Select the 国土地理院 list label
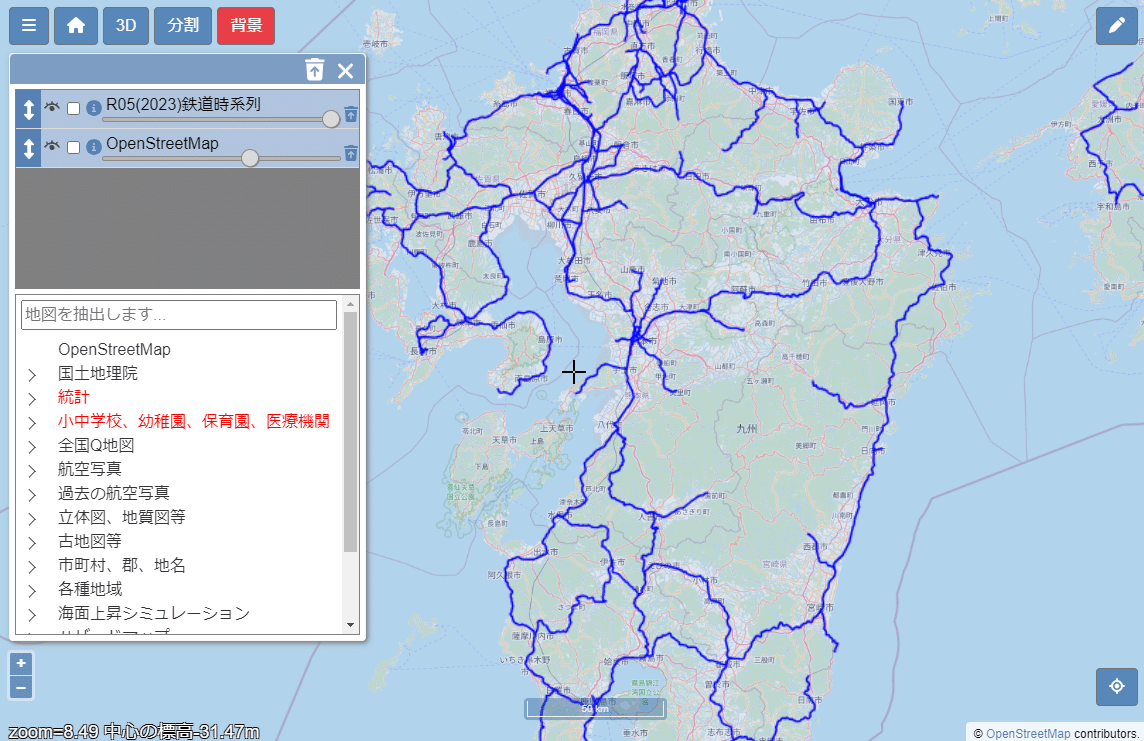 click(x=98, y=373)
